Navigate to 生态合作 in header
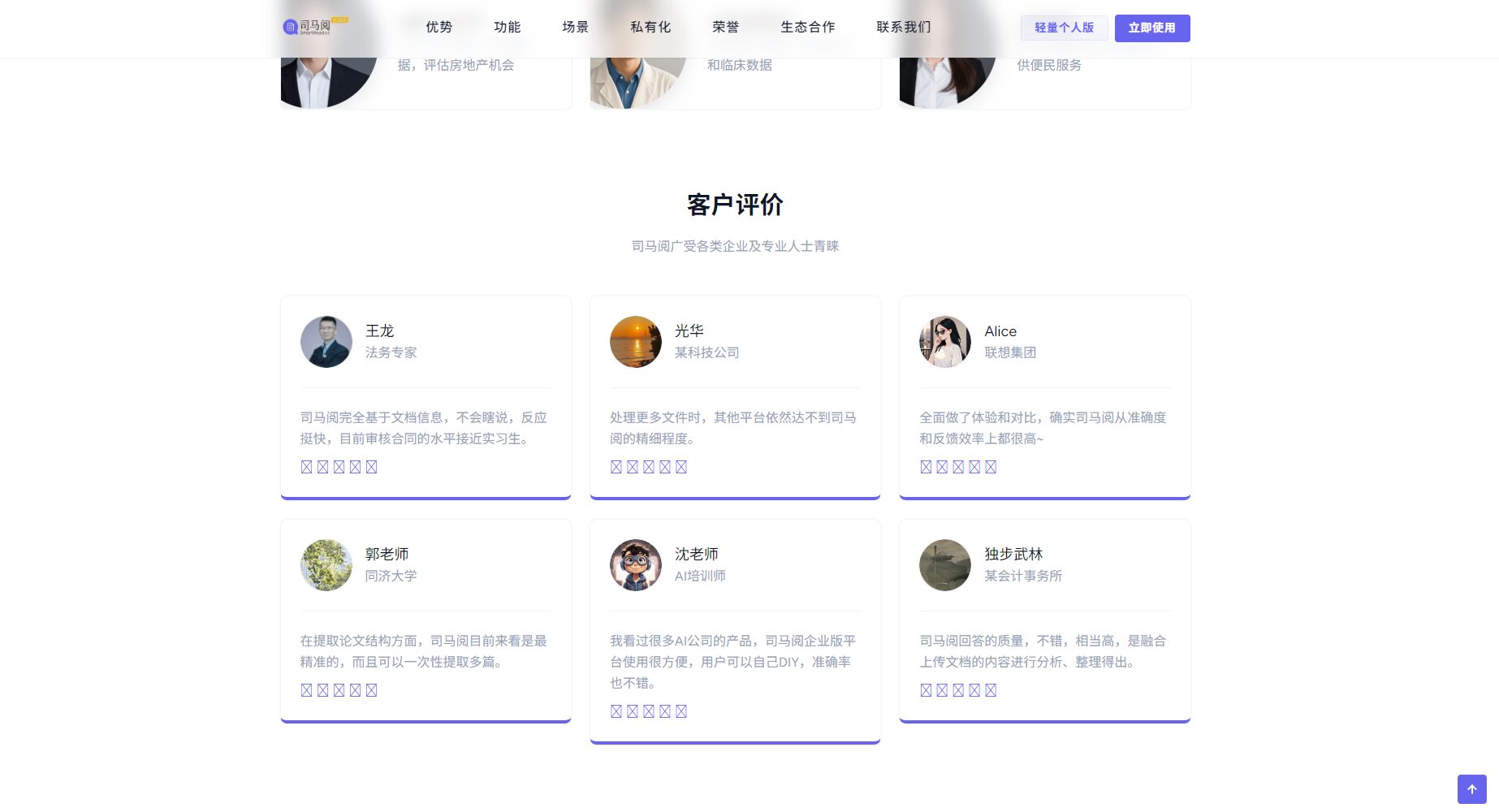The width and height of the screenshot is (1499, 812). 808,27
